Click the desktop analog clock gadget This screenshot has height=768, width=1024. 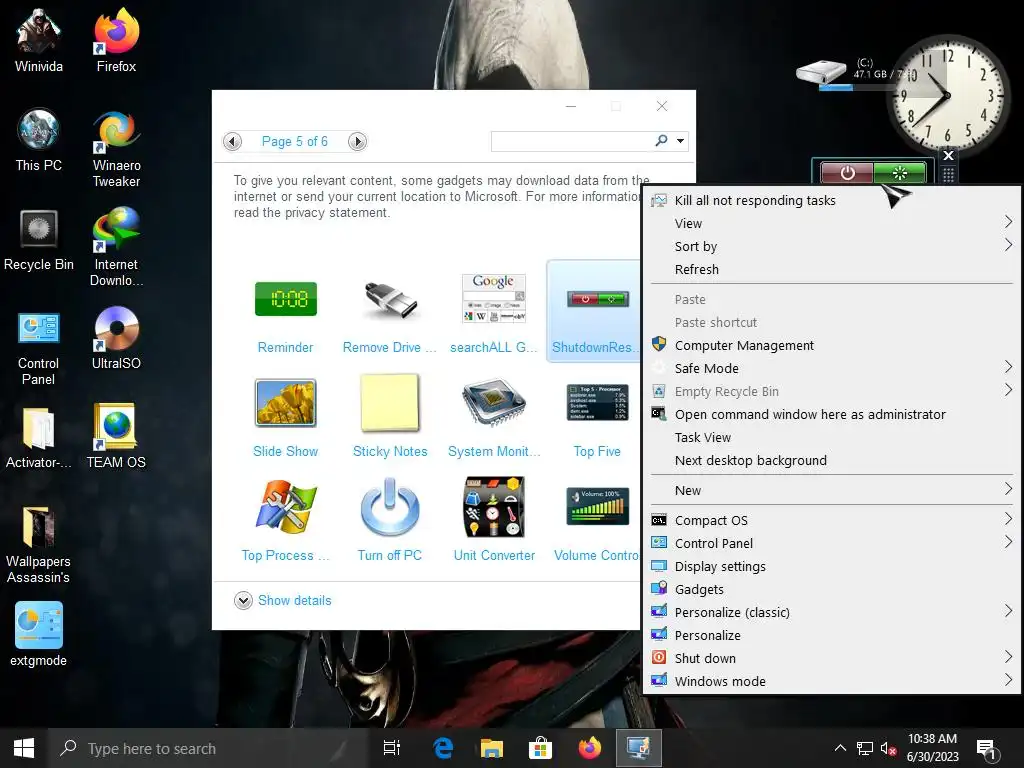point(948,95)
